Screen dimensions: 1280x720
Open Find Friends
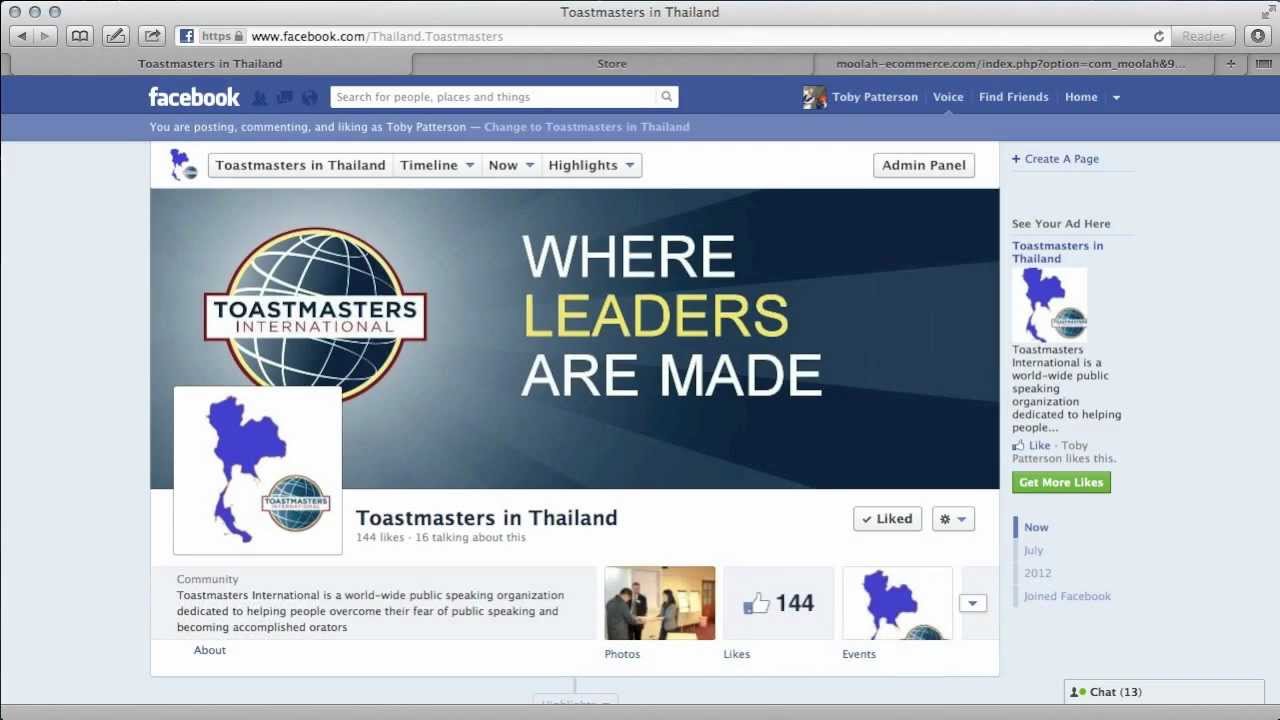[x=1014, y=97]
